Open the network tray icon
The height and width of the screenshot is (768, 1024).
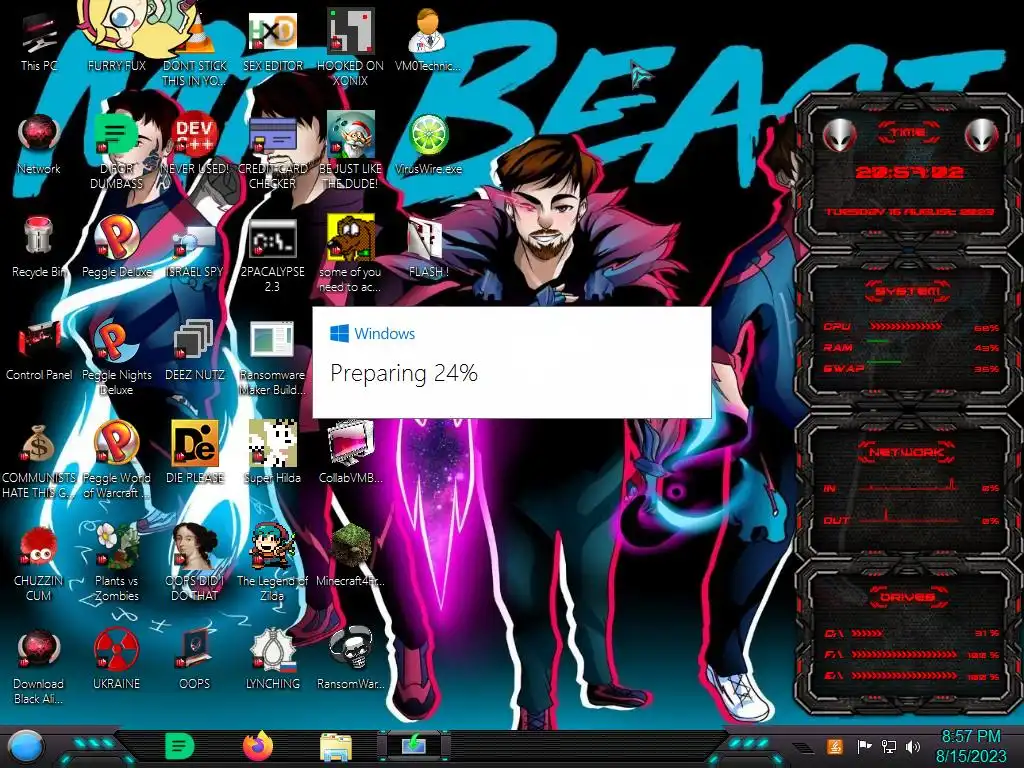[x=889, y=746]
